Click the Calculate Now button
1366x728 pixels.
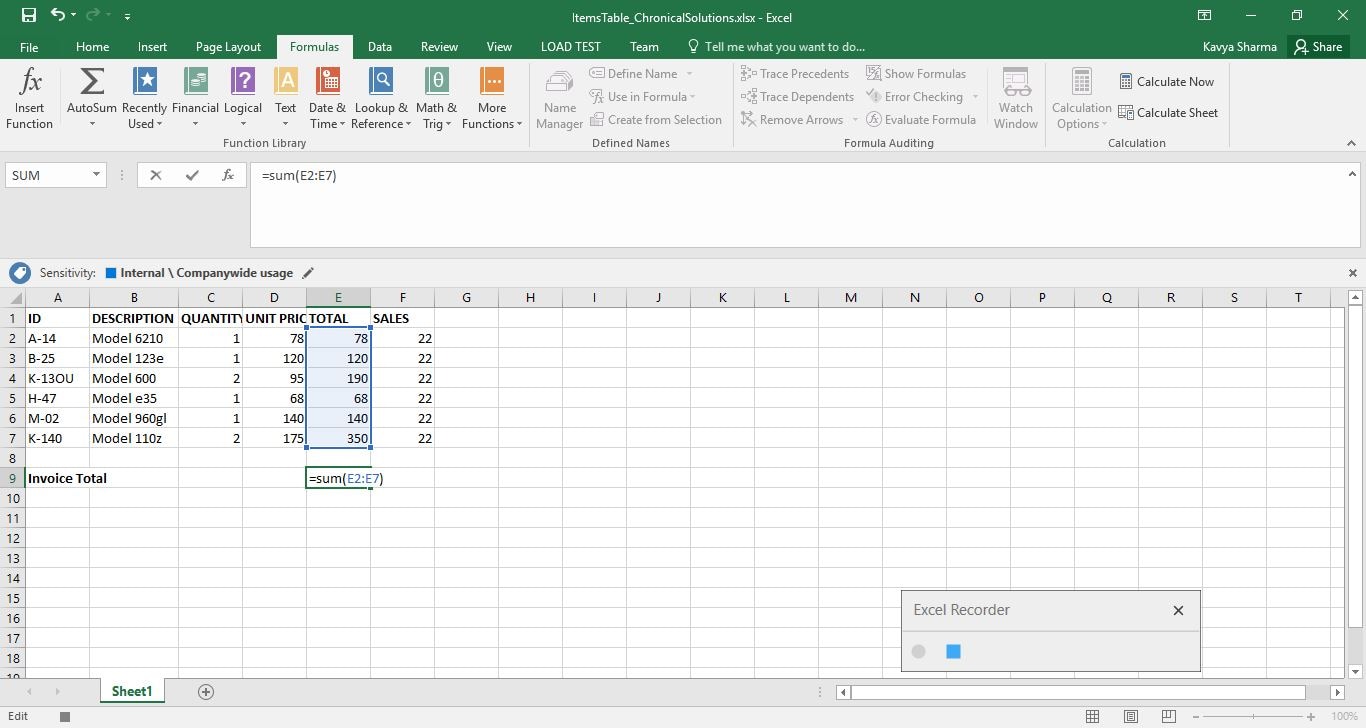[1167, 81]
